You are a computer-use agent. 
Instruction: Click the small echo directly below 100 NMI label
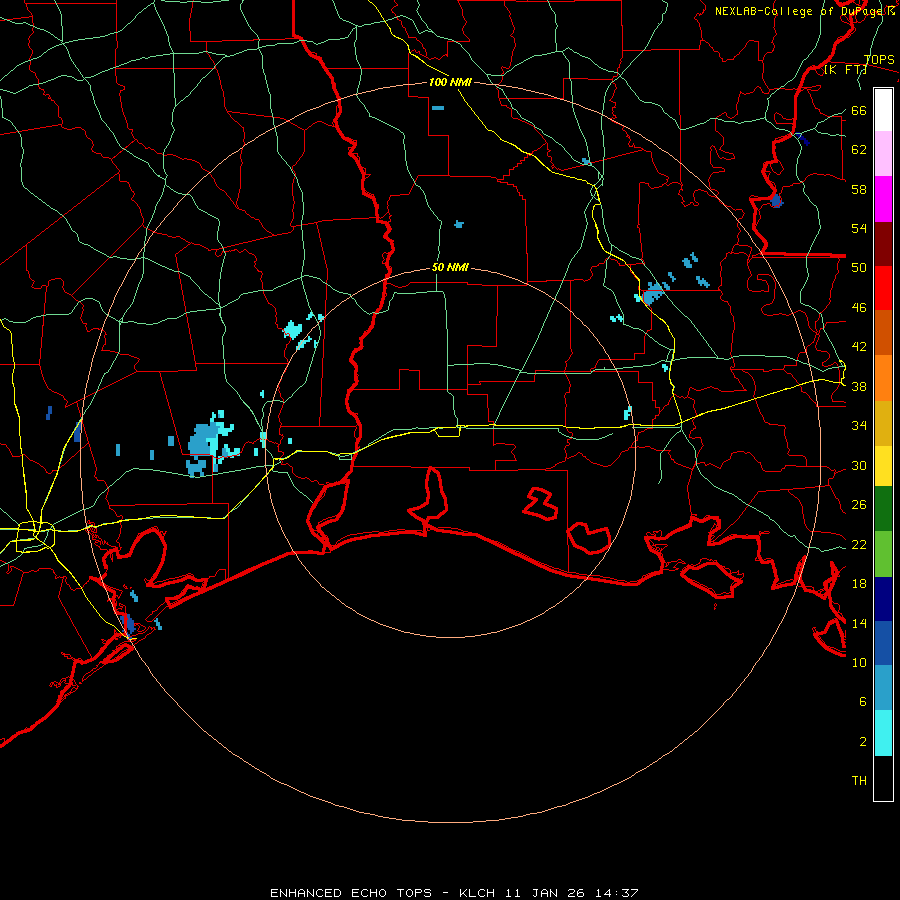438,108
